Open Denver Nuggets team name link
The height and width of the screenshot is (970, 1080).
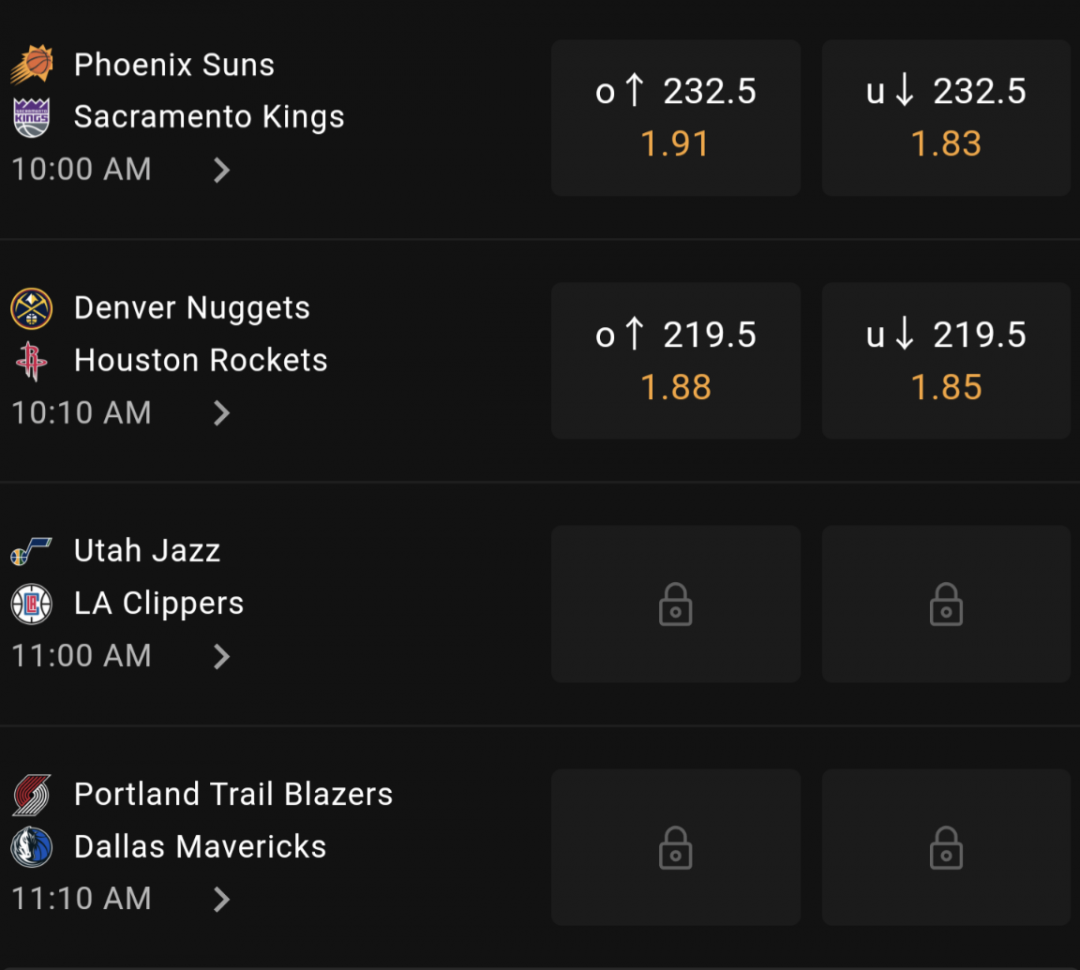pos(192,309)
